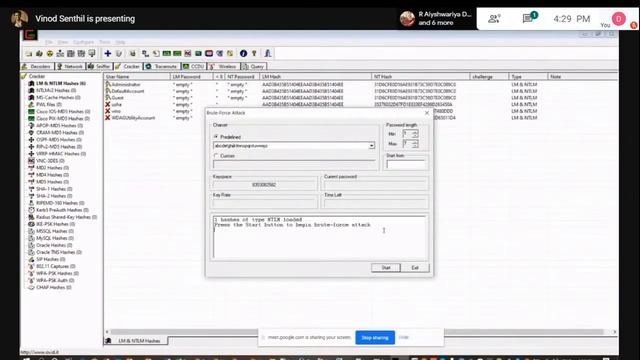
Task: Click the About figure icon at toolbar end
Action: coord(268,53)
